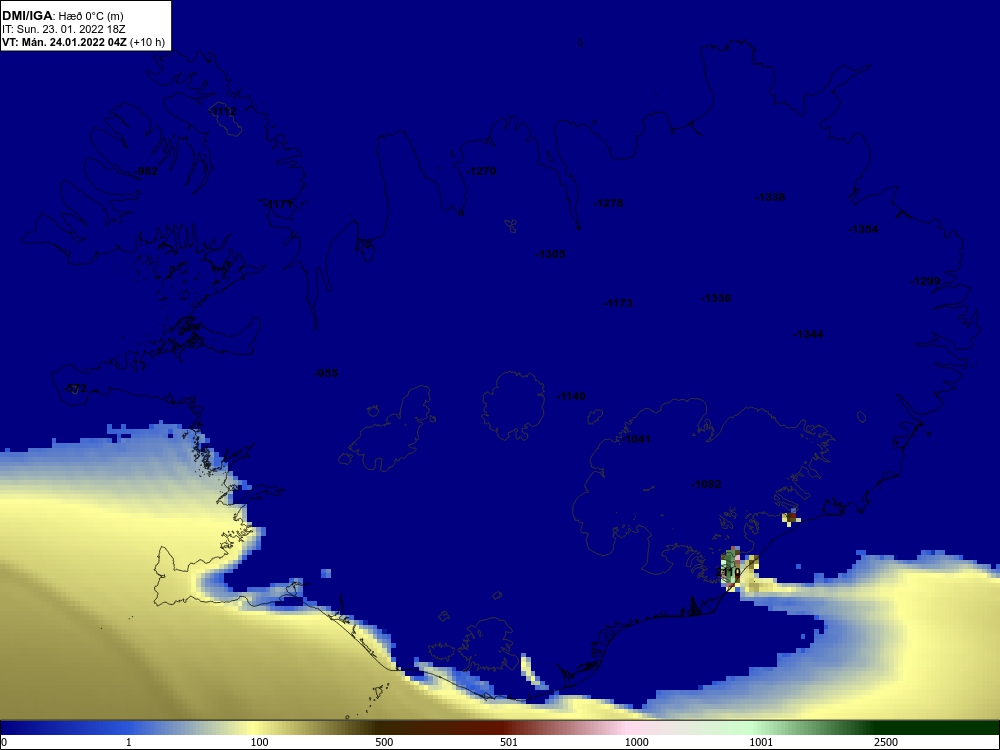Pick the pink colorbar segment above 1000
This screenshot has height=750, width=1000.
[636, 728]
